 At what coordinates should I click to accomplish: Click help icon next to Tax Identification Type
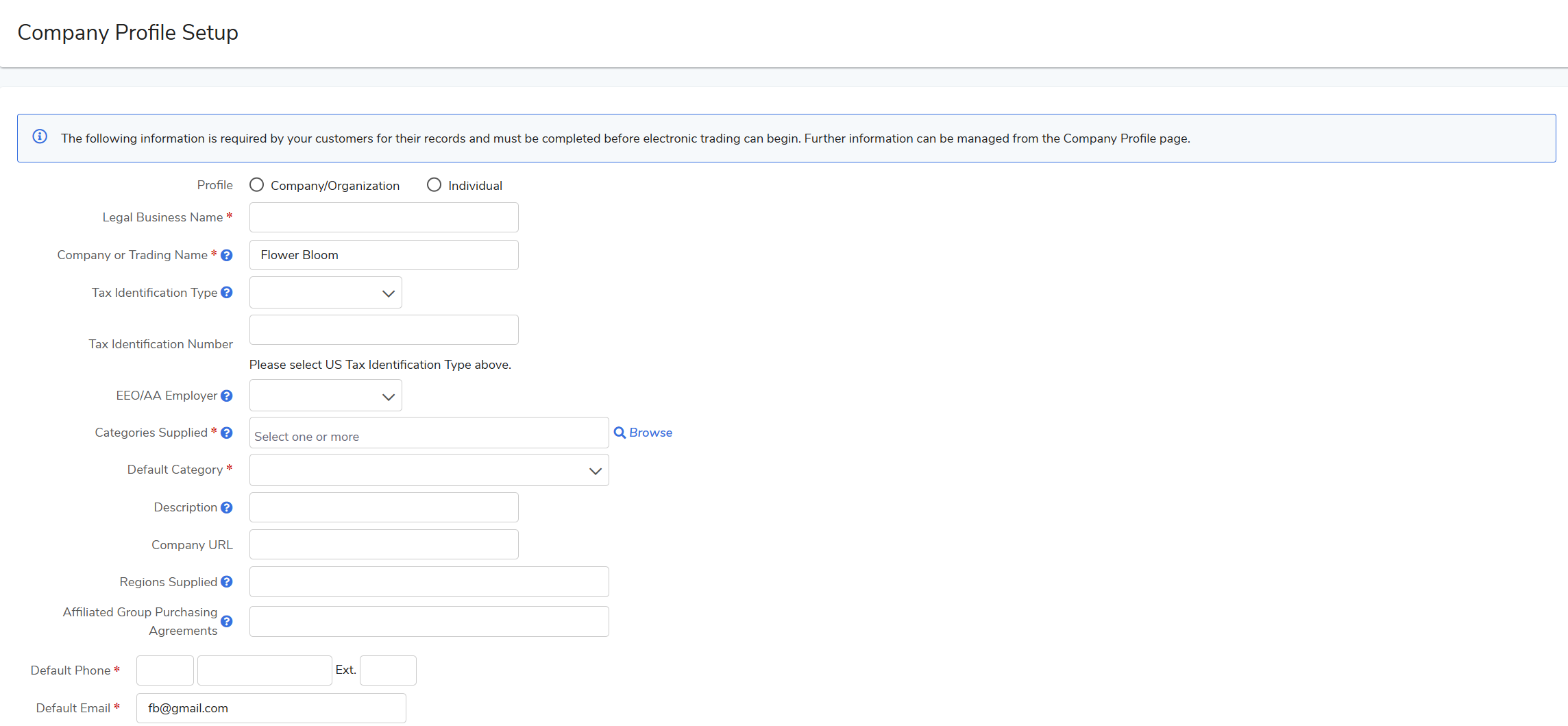click(x=227, y=293)
